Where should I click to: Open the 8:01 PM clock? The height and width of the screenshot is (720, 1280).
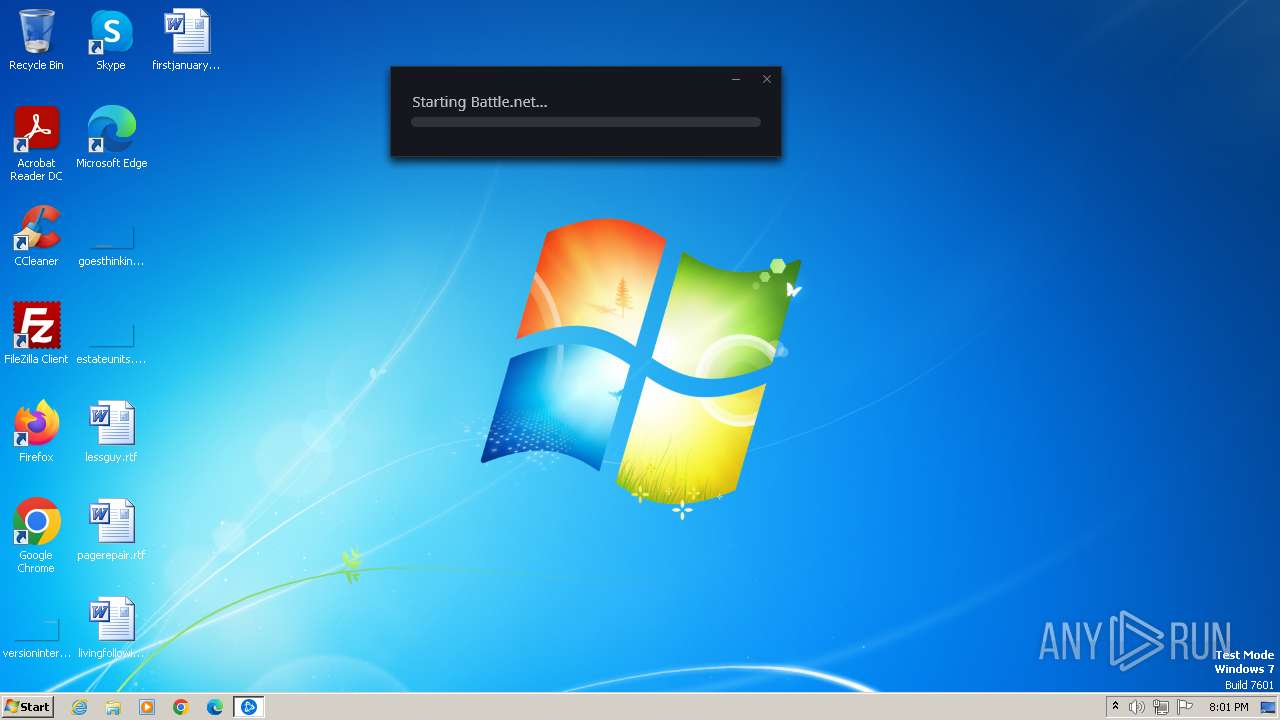pyautogui.click(x=1228, y=707)
